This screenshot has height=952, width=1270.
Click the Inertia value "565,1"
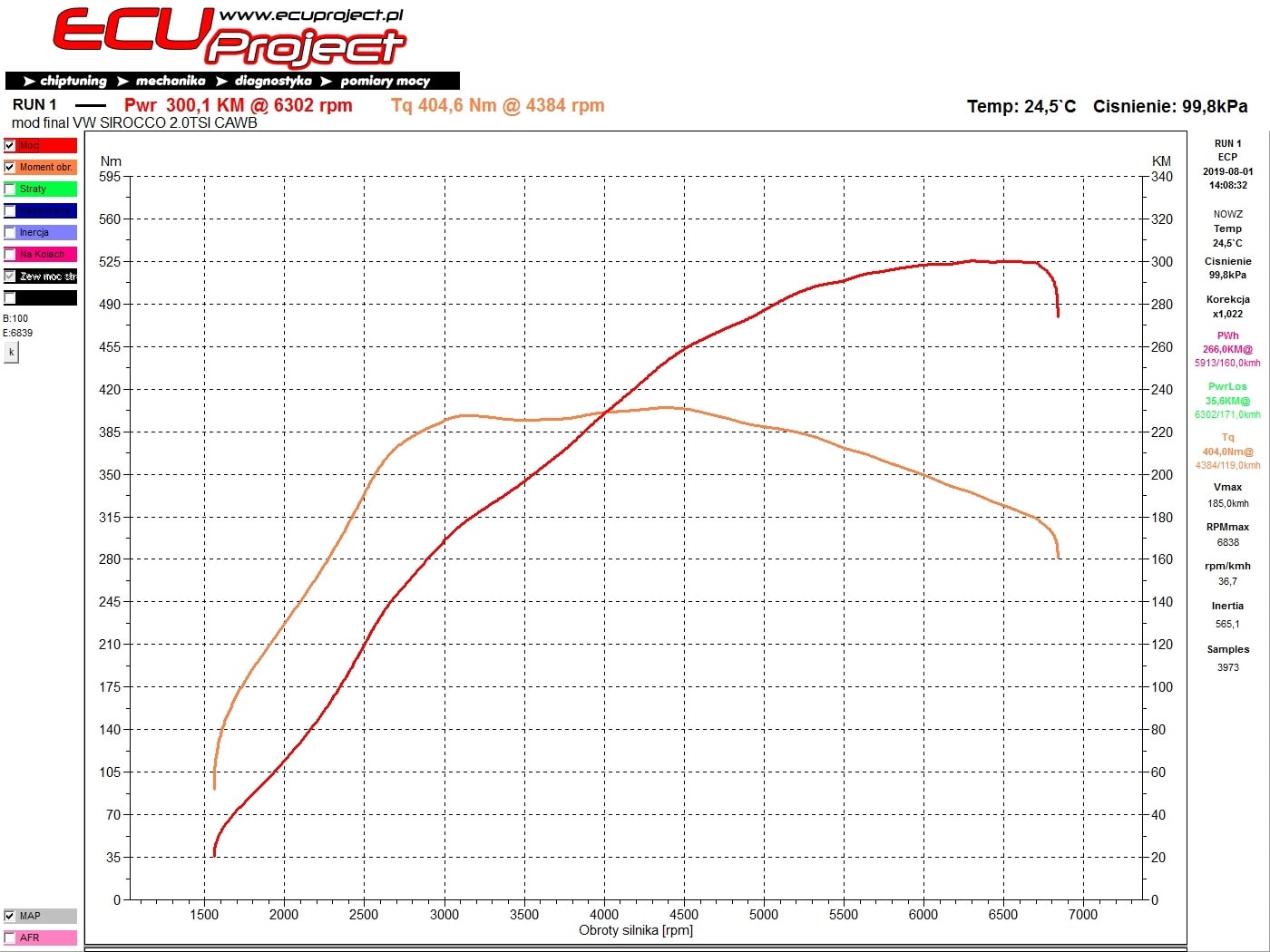(x=1228, y=624)
